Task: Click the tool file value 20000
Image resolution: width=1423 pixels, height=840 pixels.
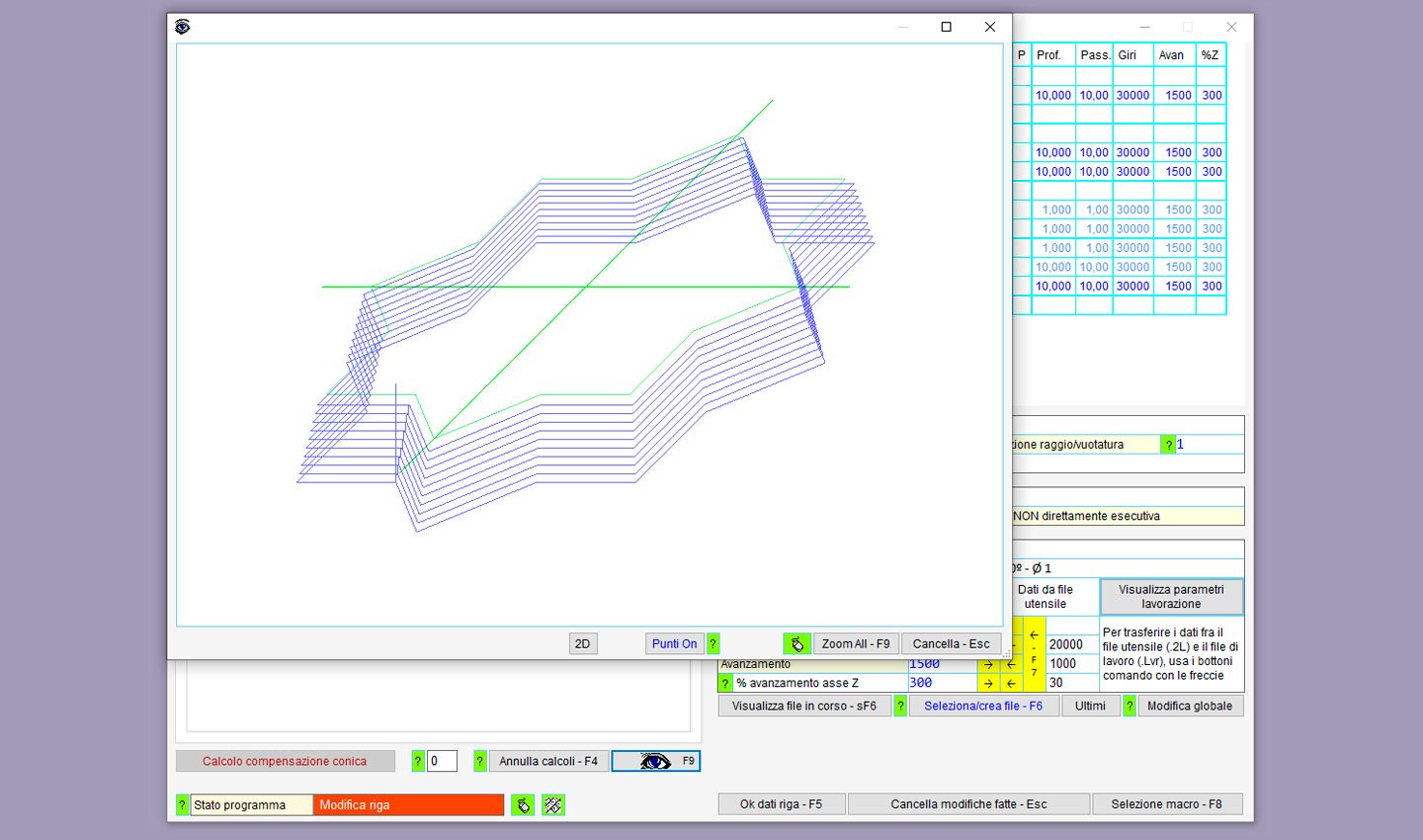Action: point(1072,644)
